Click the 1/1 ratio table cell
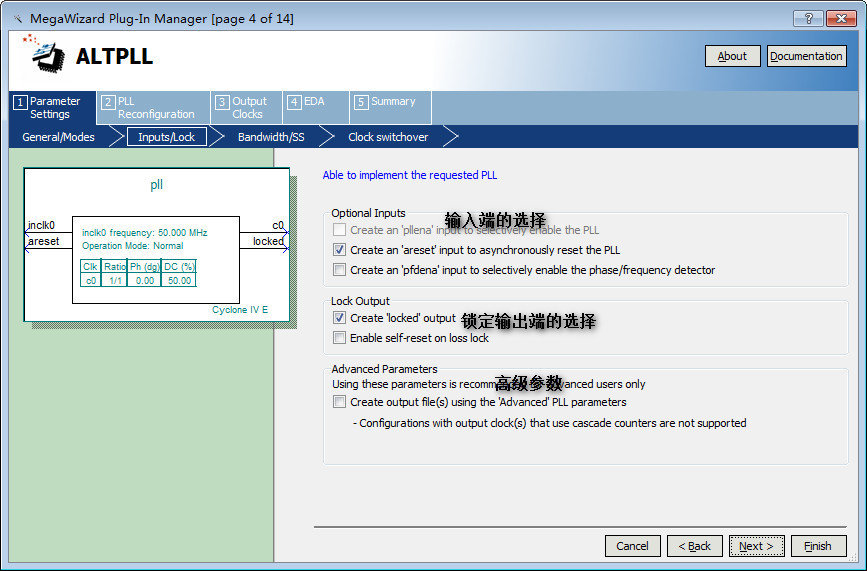 pos(115,280)
